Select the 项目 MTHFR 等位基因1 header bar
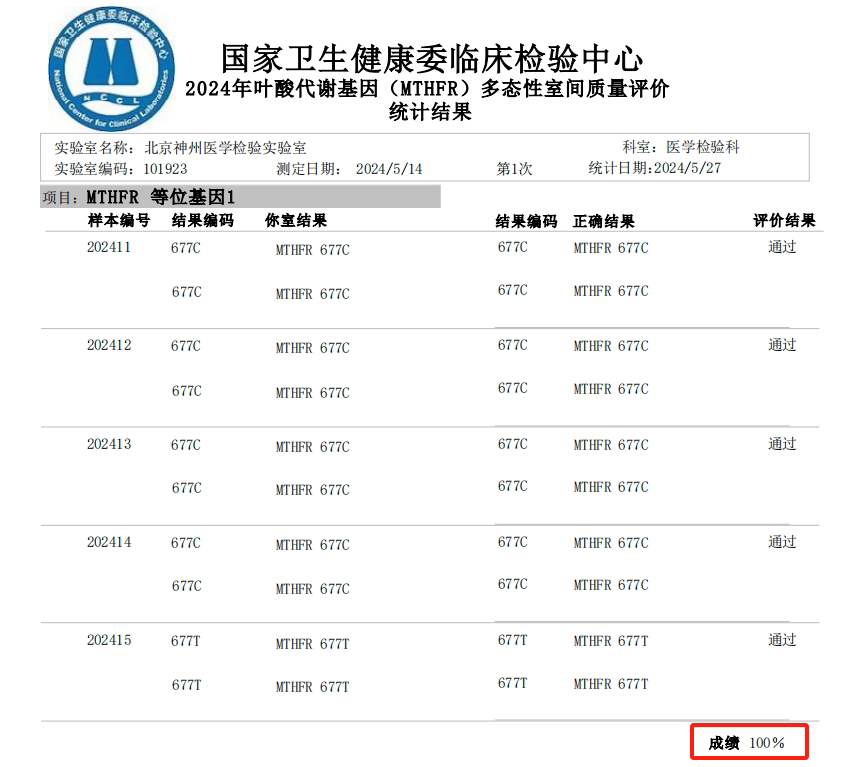 click(x=240, y=197)
